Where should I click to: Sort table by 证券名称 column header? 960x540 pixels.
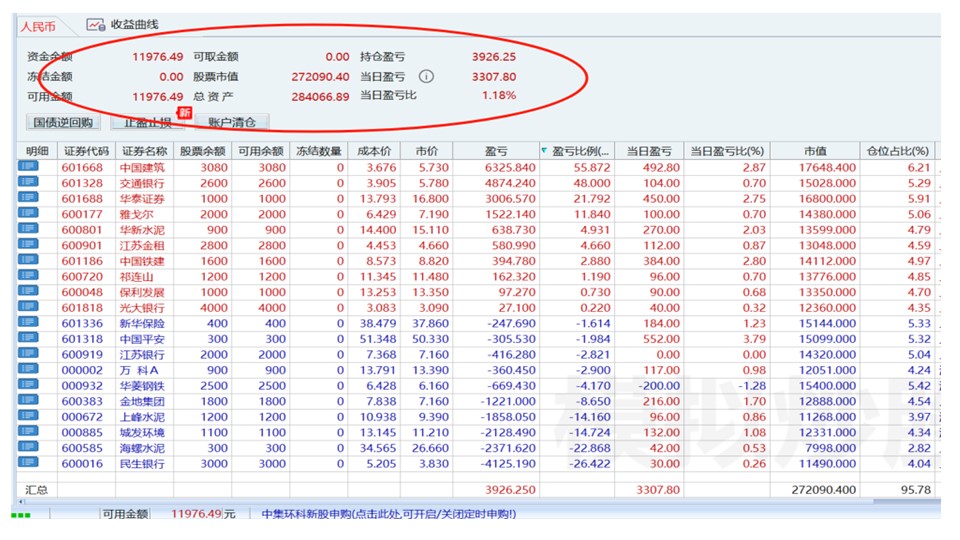(144, 151)
